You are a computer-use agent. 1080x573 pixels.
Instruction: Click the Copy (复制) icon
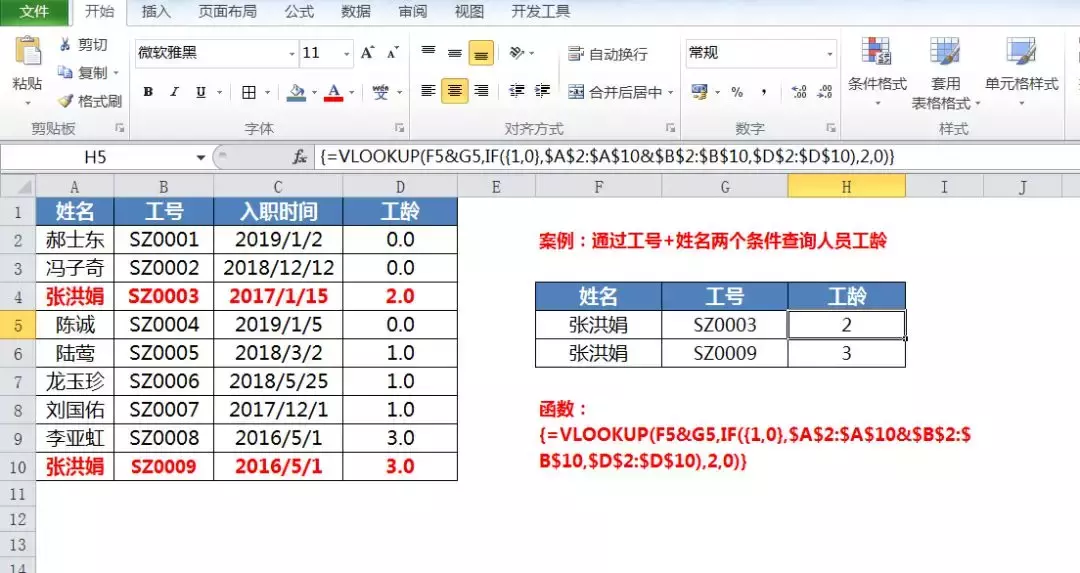tap(65, 72)
